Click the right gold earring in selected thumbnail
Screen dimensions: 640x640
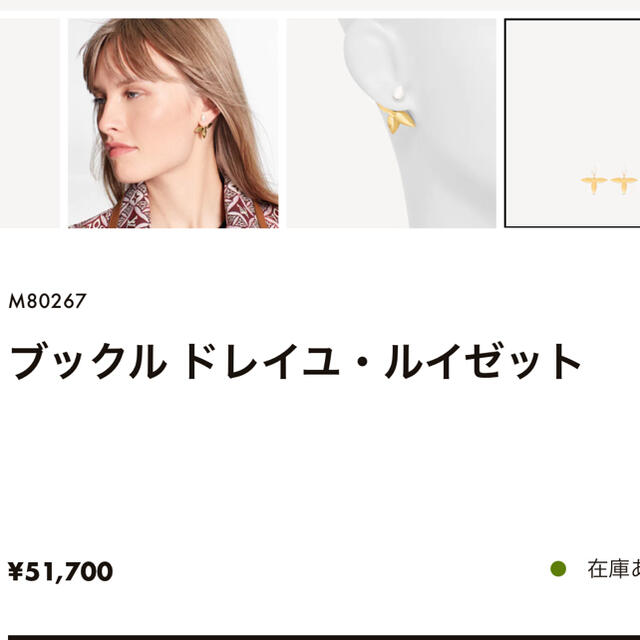[x=624, y=183]
